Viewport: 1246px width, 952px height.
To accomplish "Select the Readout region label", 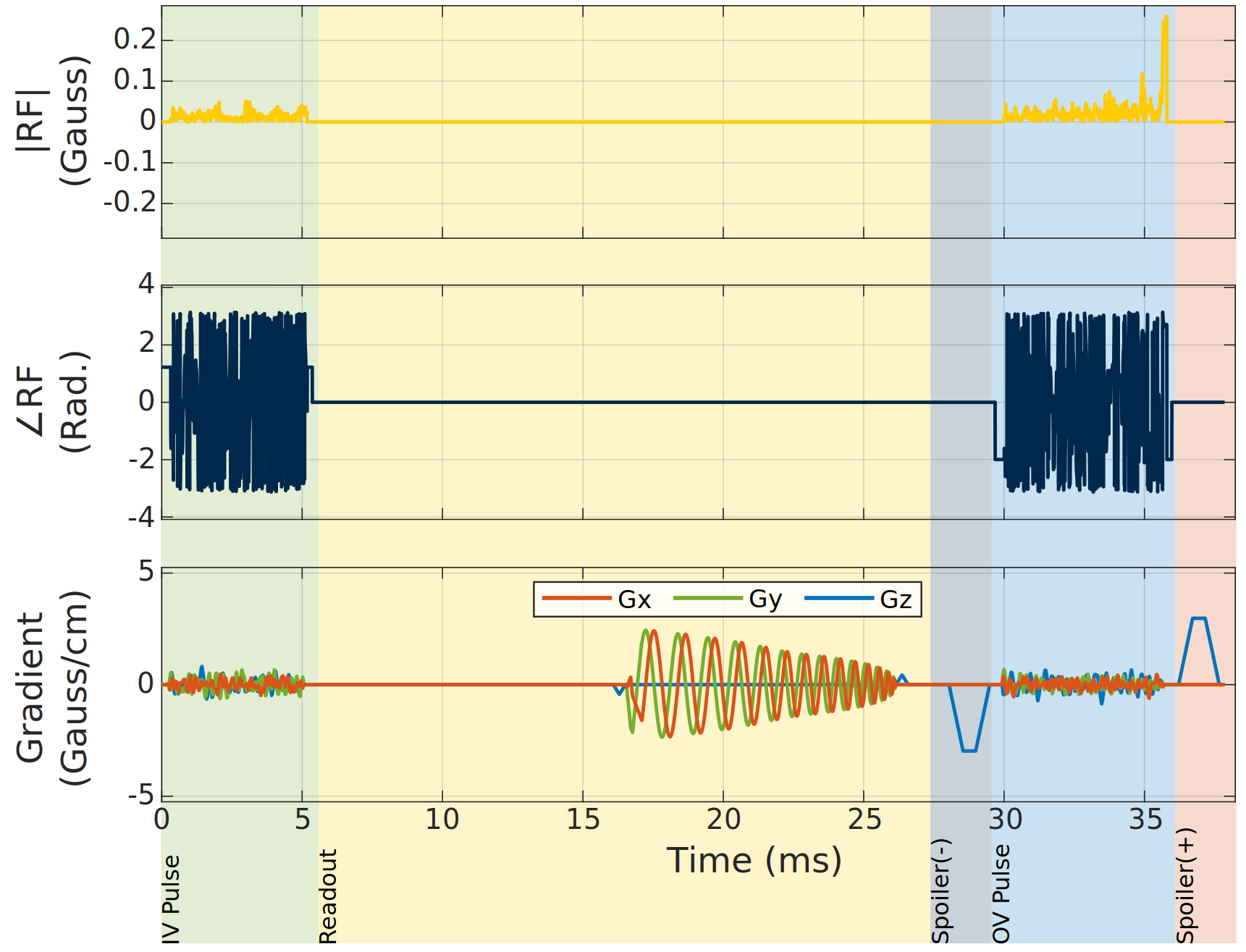I will tap(328, 896).
